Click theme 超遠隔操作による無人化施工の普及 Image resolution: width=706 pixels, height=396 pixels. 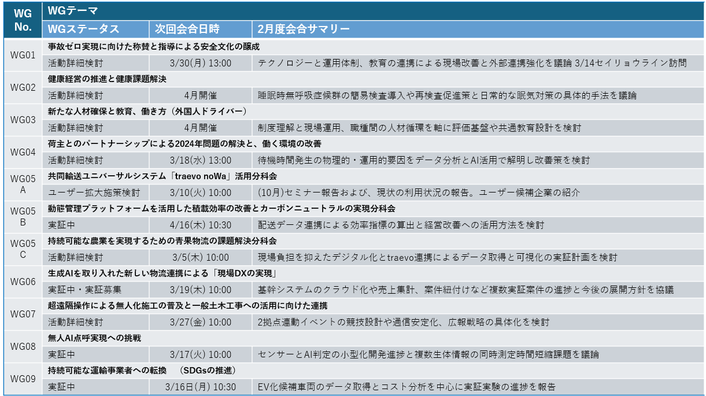click(115, 306)
